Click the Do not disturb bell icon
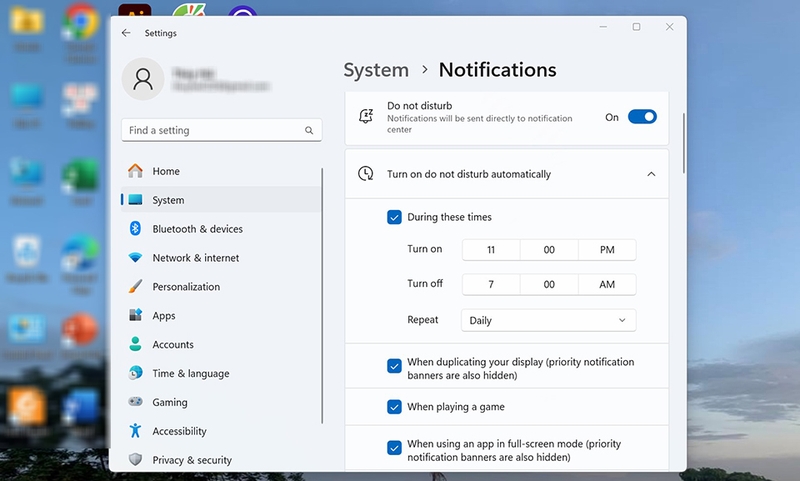This screenshot has height=481, width=800. pyautogui.click(x=366, y=117)
